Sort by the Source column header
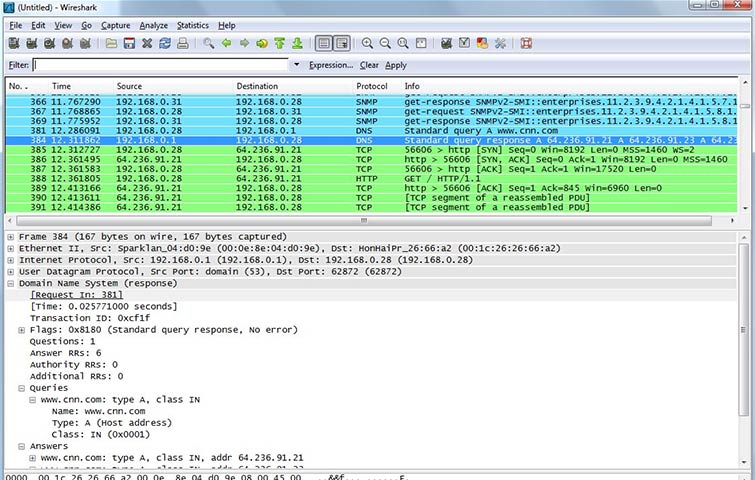This screenshot has width=755, height=480. tap(129, 86)
